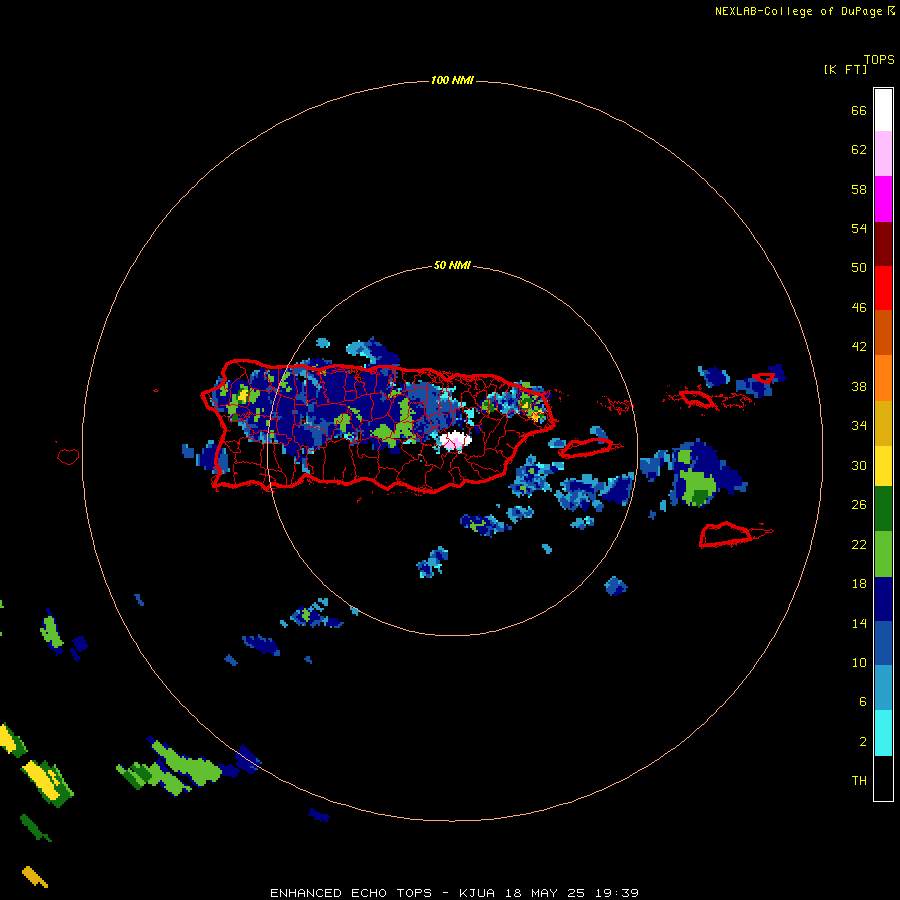Select the light orange legend swatch
The width and height of the screenshot is (900, 900).
(883, 378)
